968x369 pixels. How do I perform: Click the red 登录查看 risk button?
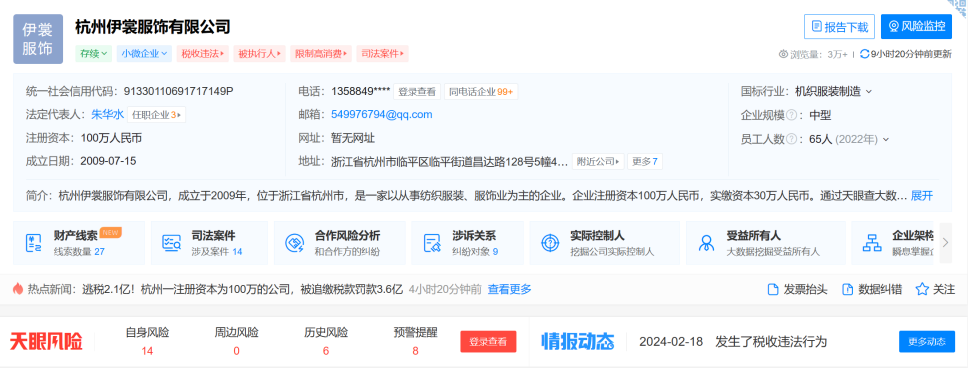click(x=488, y=341)
